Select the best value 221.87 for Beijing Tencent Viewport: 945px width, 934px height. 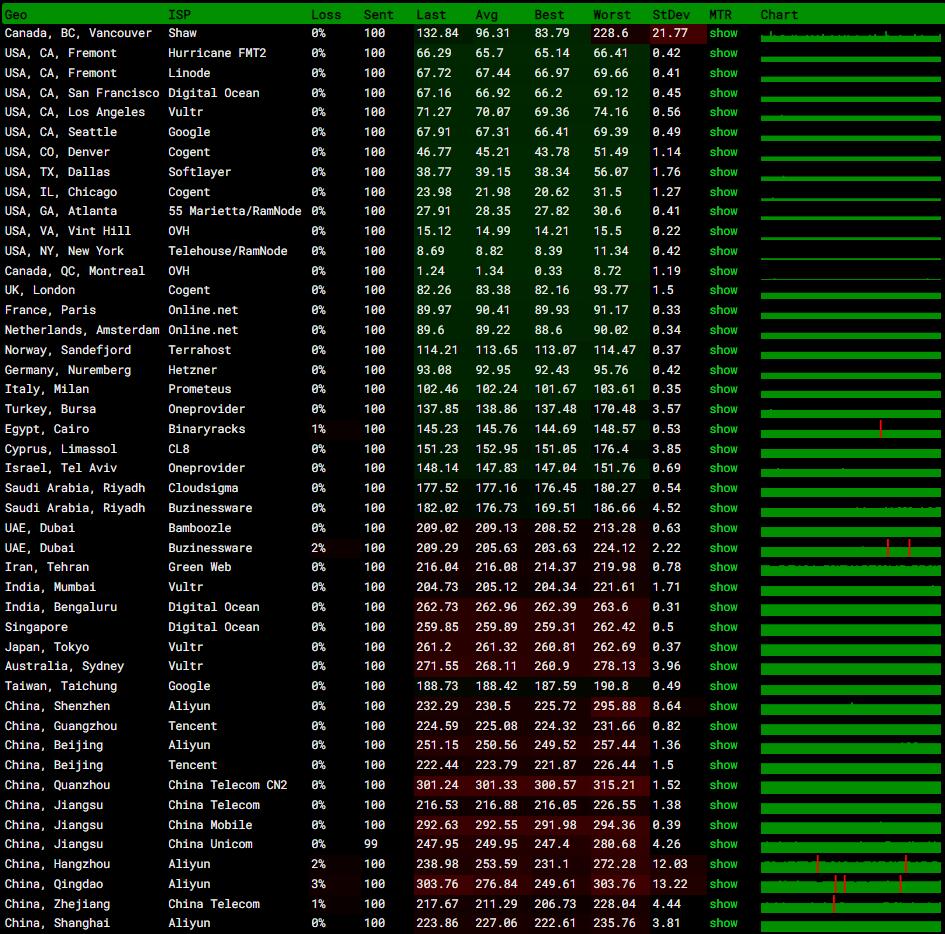click(555, 765)
